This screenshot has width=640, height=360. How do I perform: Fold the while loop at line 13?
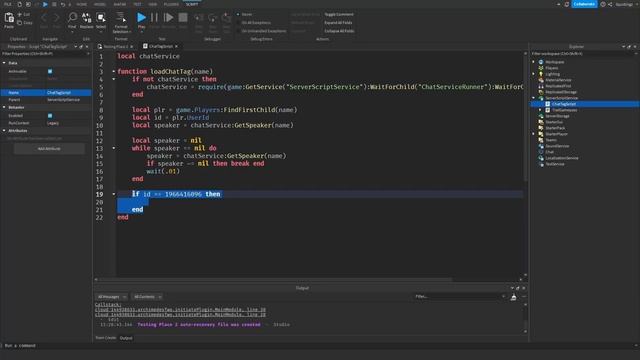pyautogui.click(x=114, y=148)
